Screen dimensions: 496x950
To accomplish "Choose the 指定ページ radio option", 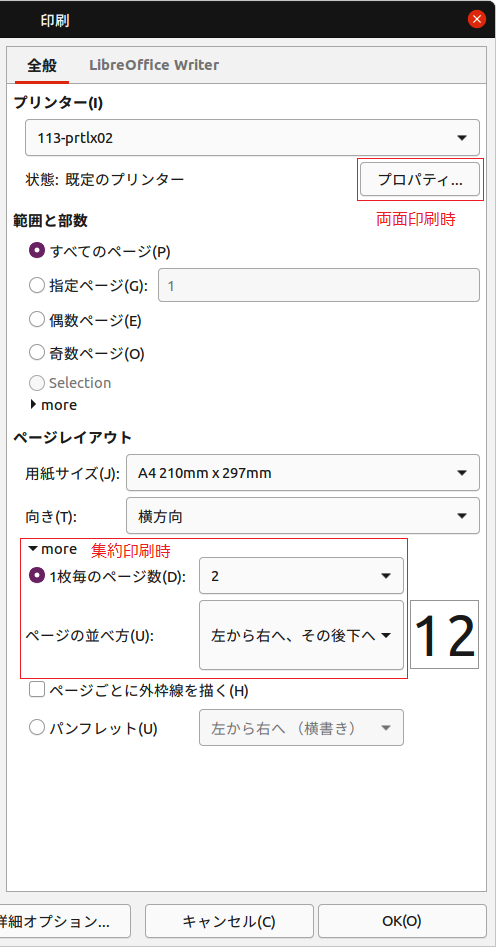I will 37,285.
